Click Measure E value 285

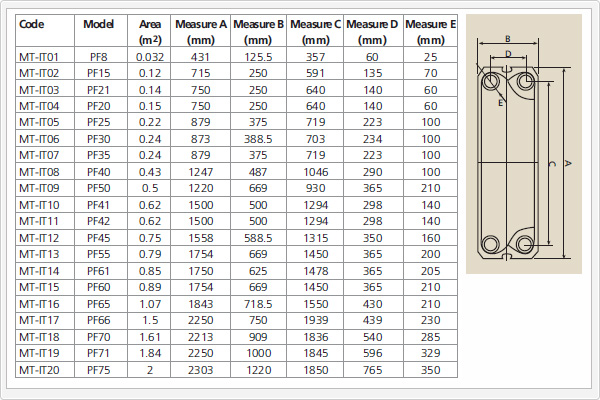tap(430, 337)
